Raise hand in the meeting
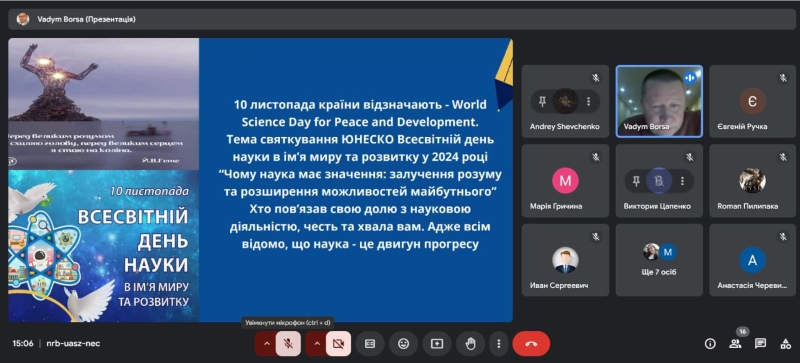The width and height of the screenshot is (800, 363). pyautogui.click(x=470, y=344)
